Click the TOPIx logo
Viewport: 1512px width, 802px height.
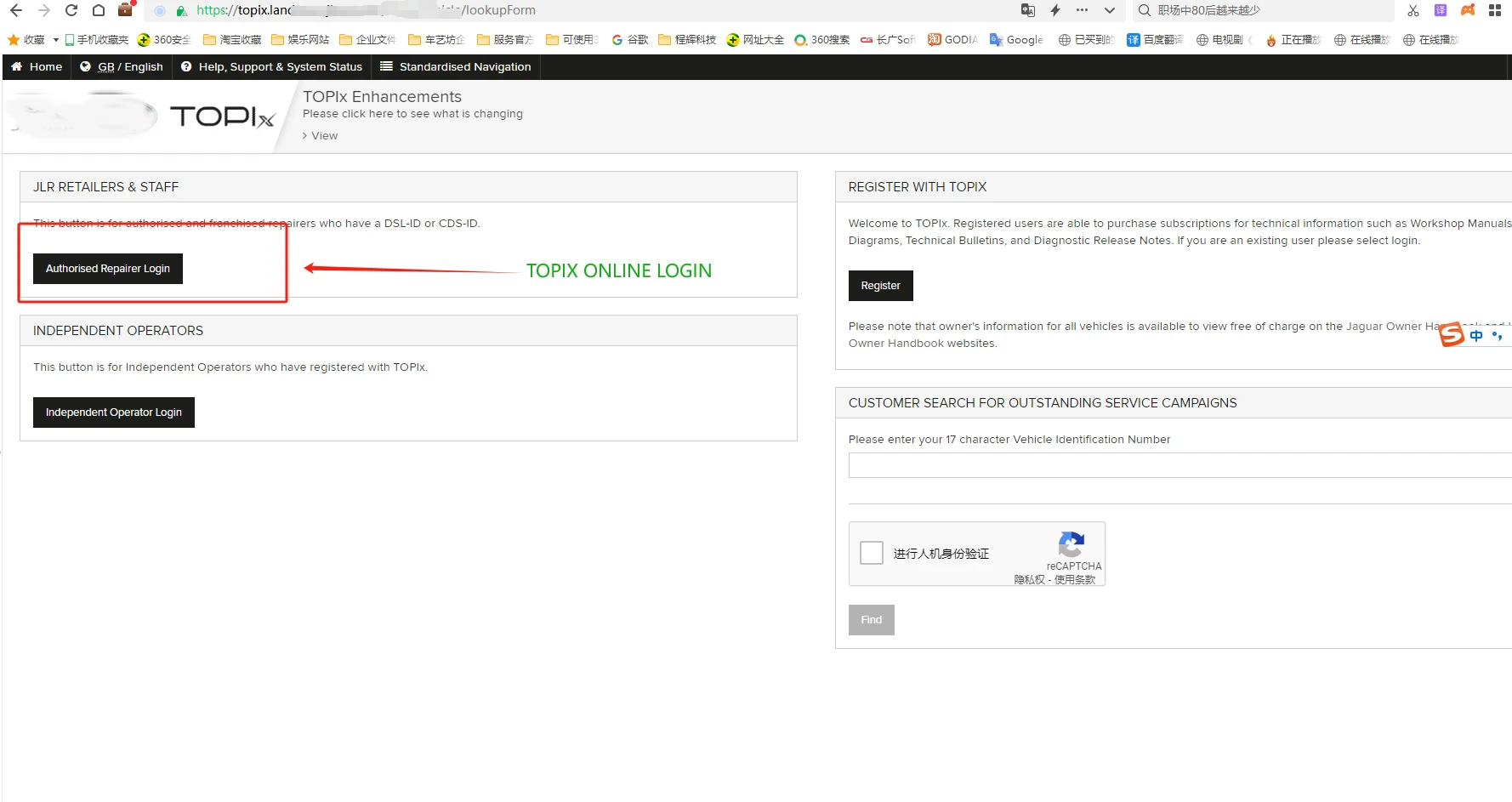tap(222, 117)
